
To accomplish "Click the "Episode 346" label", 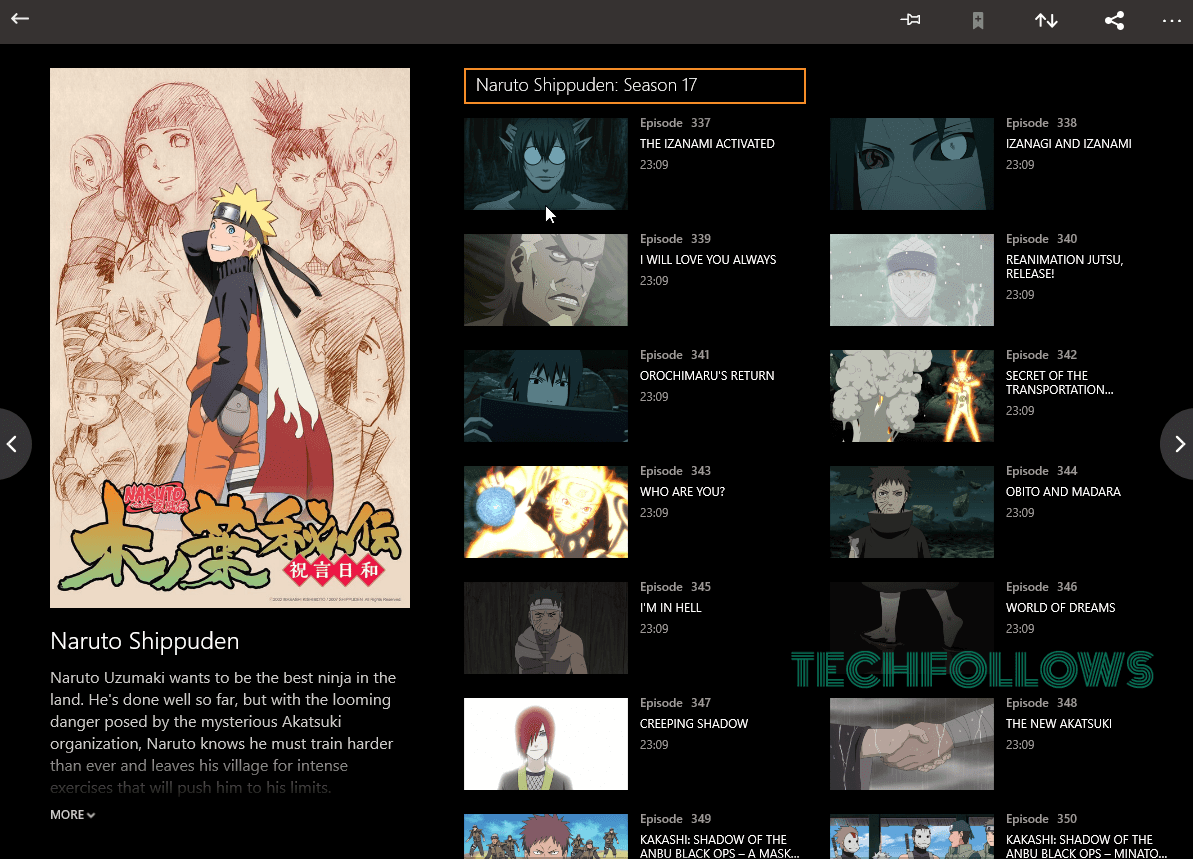I will tap(1041, 587).
